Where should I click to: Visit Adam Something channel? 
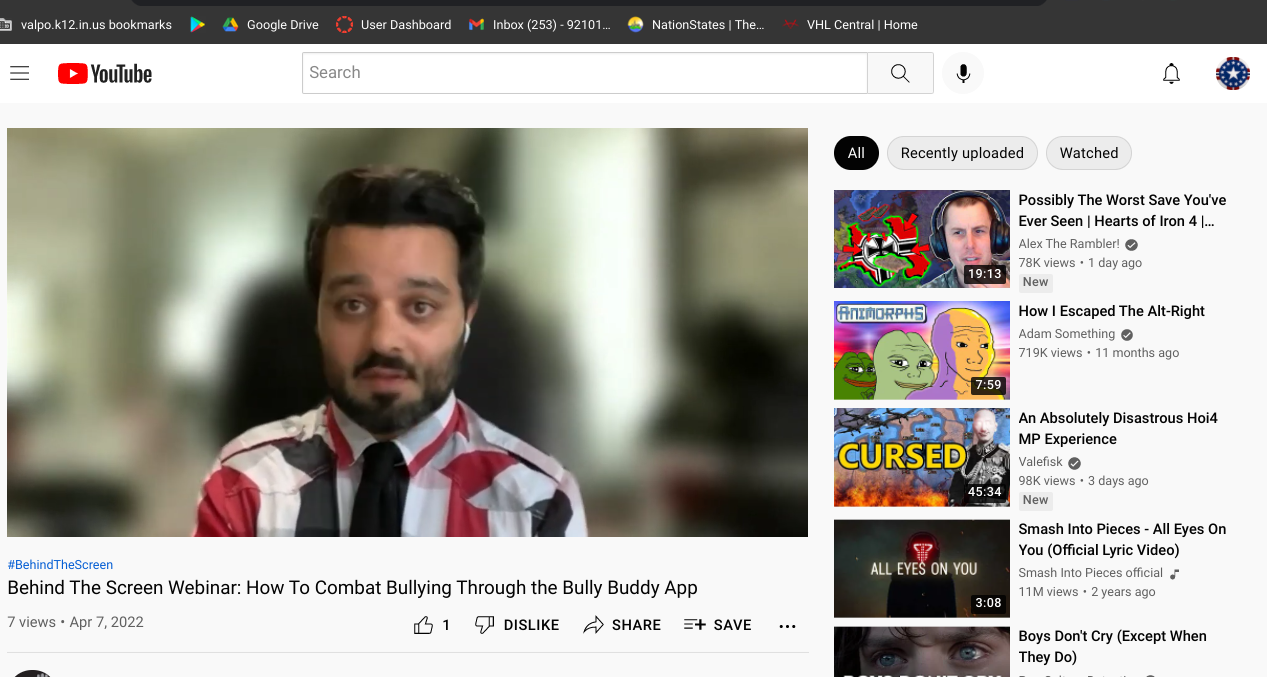[x=1067, y=334]
